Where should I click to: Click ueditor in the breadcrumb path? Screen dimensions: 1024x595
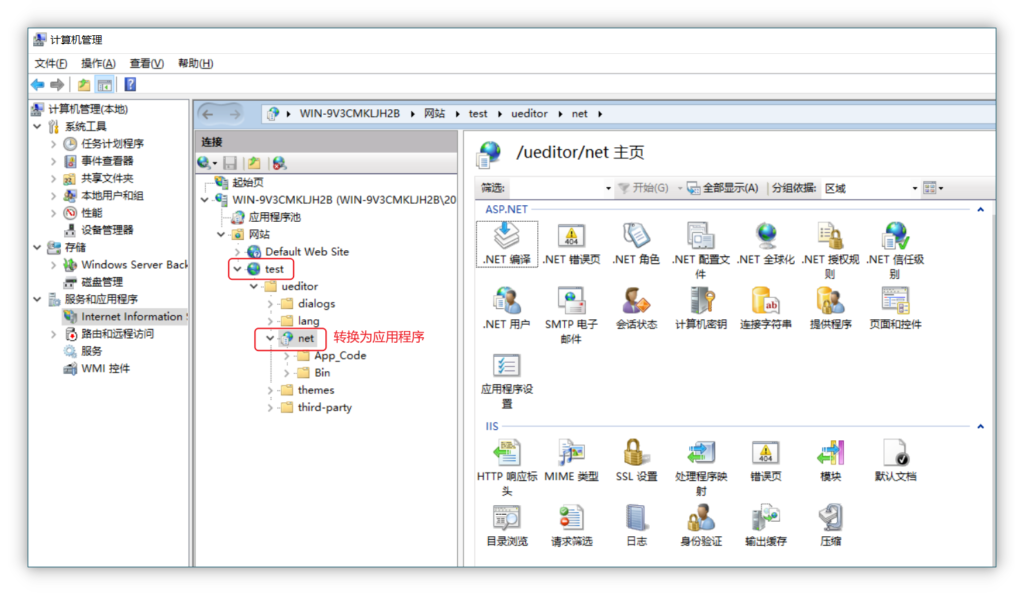529,114
